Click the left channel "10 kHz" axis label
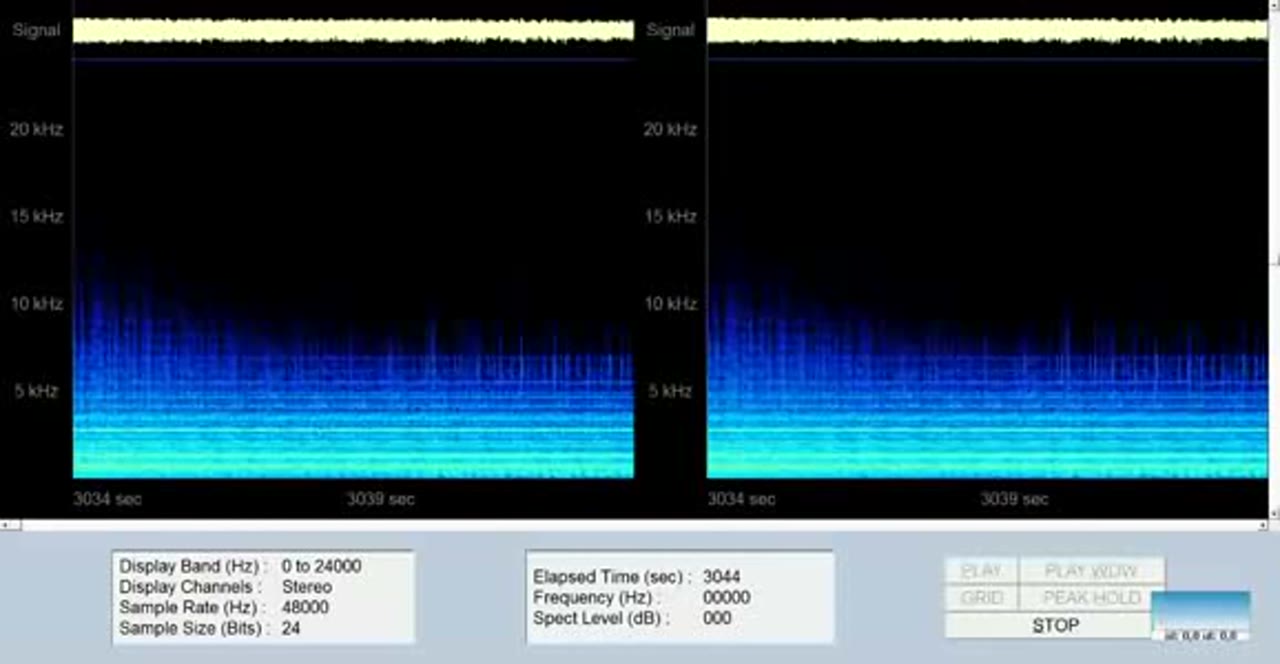The width and height of the screenshot is (1280, 664). [x=36, y=304]
